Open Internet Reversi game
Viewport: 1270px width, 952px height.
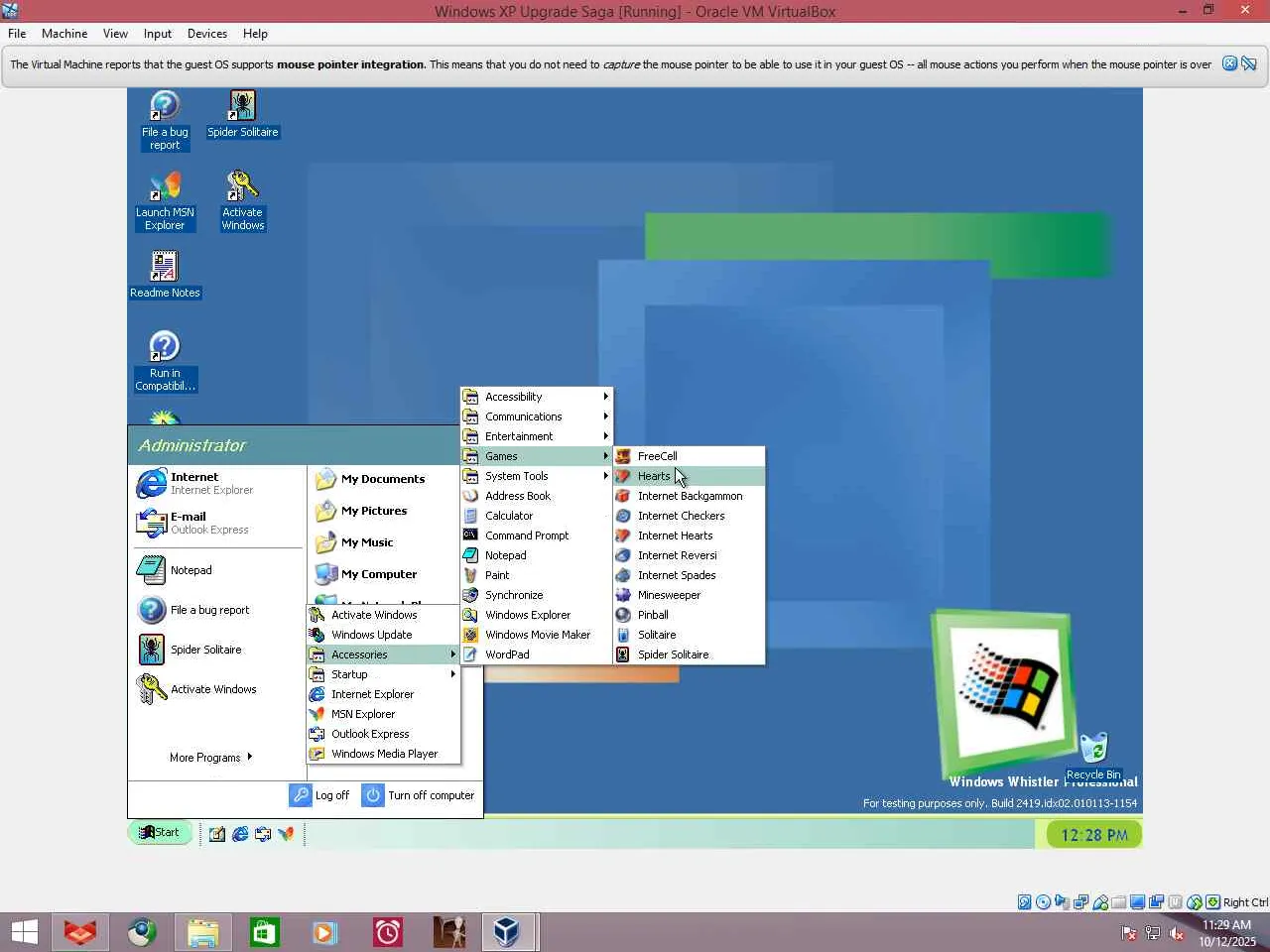coord(690,555)
